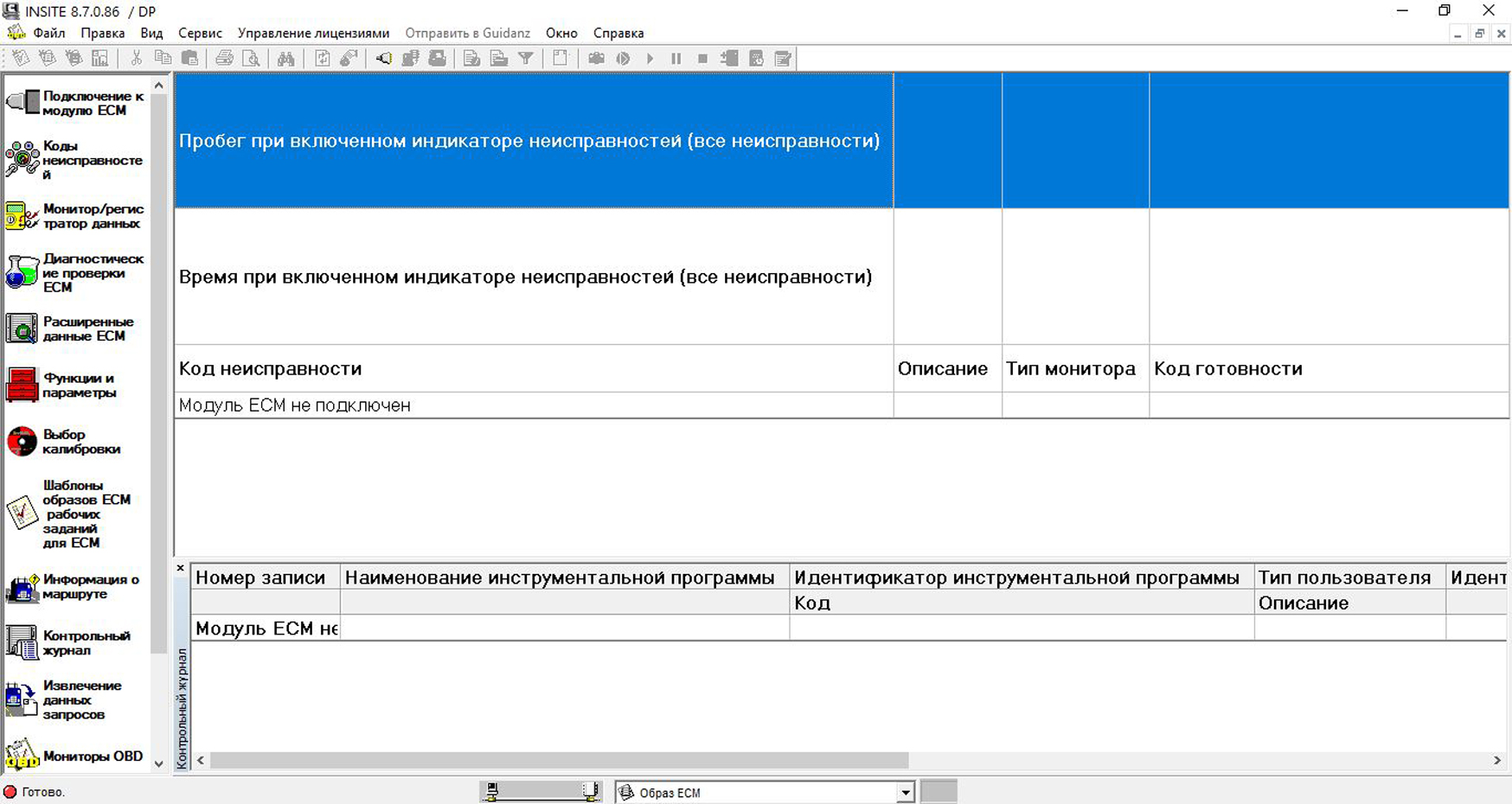
Task: Open Выбор калибровки from the sidebar
Action: (23, 441)
